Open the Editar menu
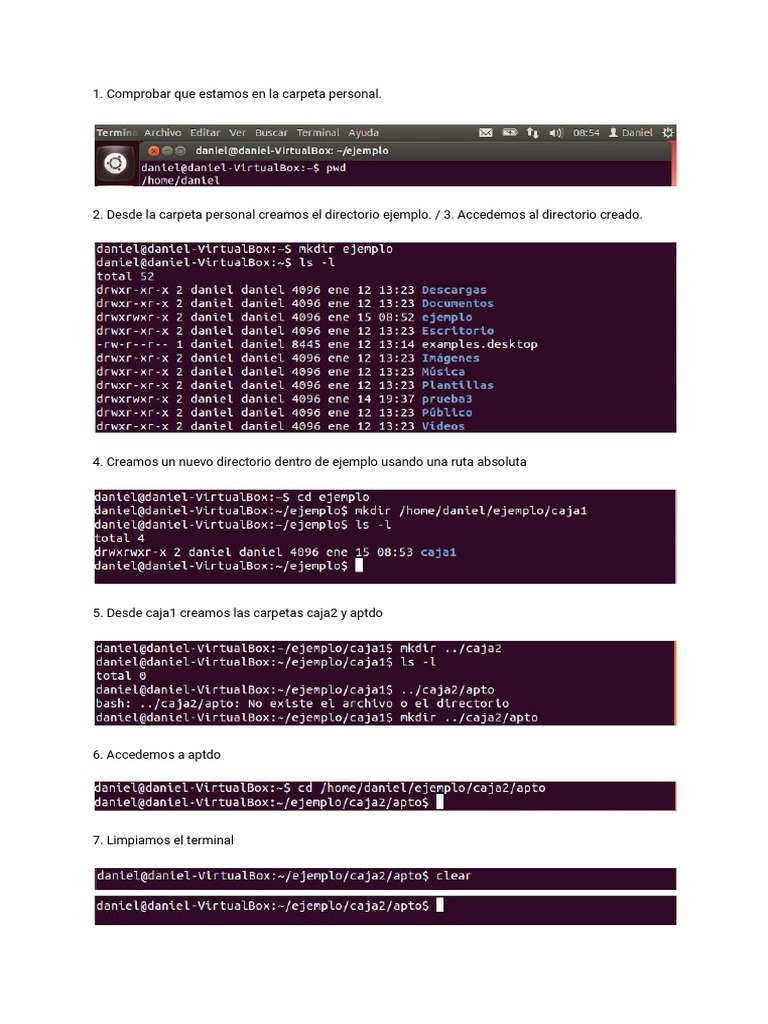The image size is (768, 1024). pos(204,133)
